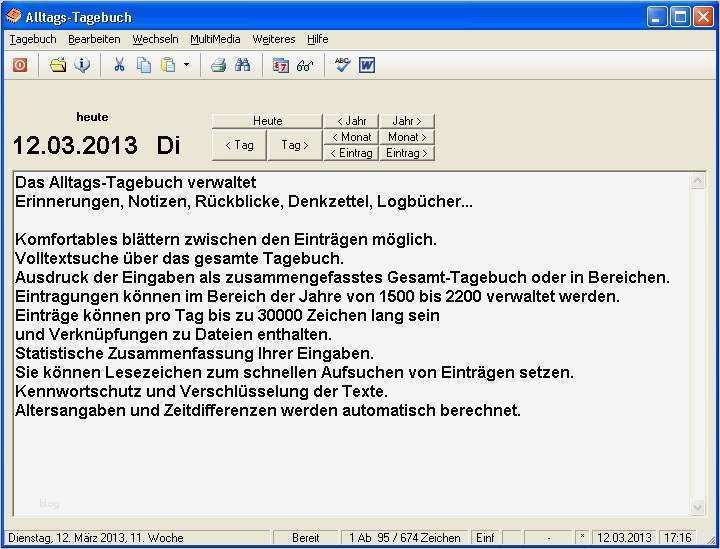Go to next day with Tag >
This screenshot has width=720, height=549.
[x=295, y=145]
